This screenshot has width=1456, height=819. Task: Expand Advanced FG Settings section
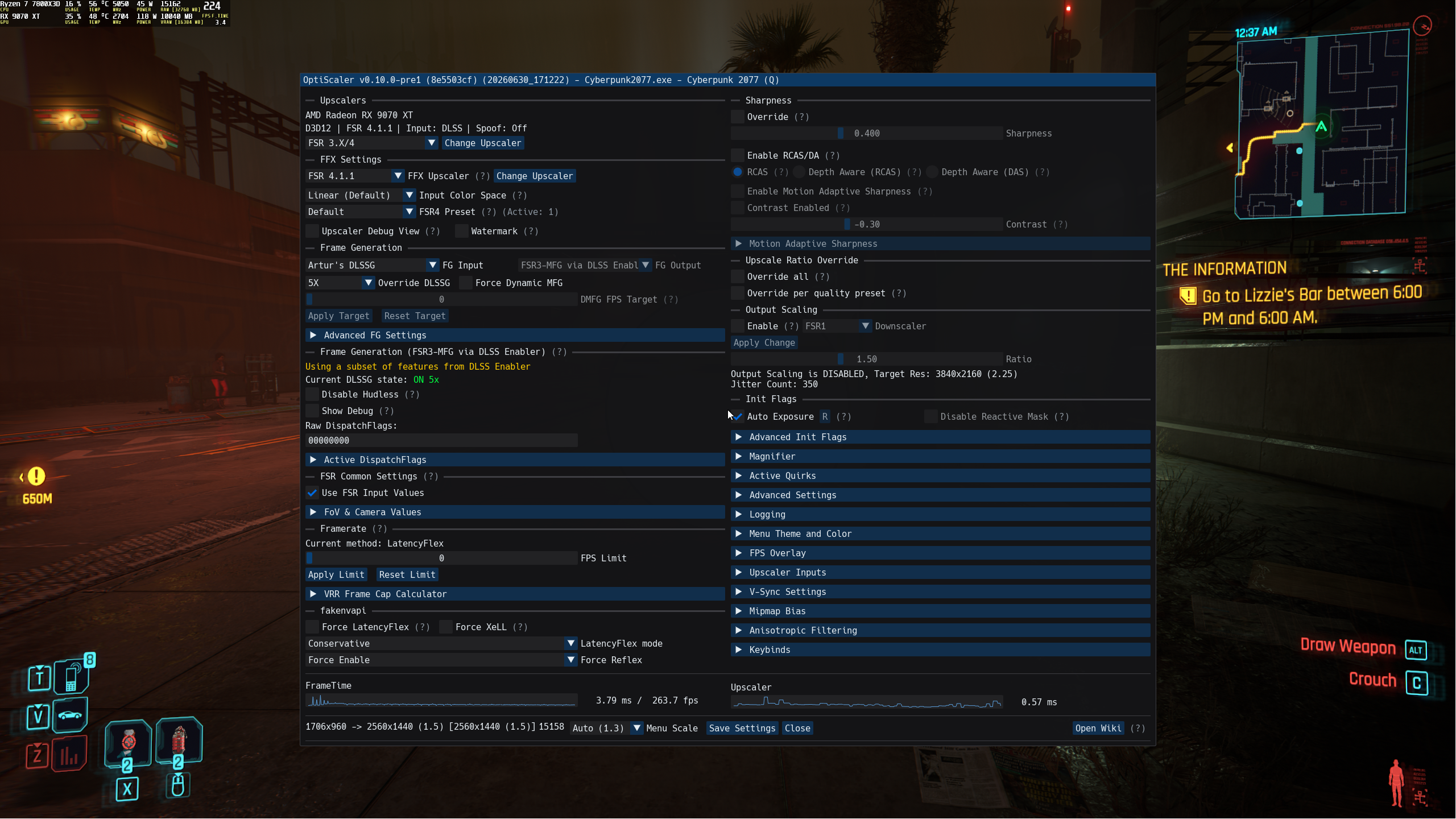[x=515, y=335]
